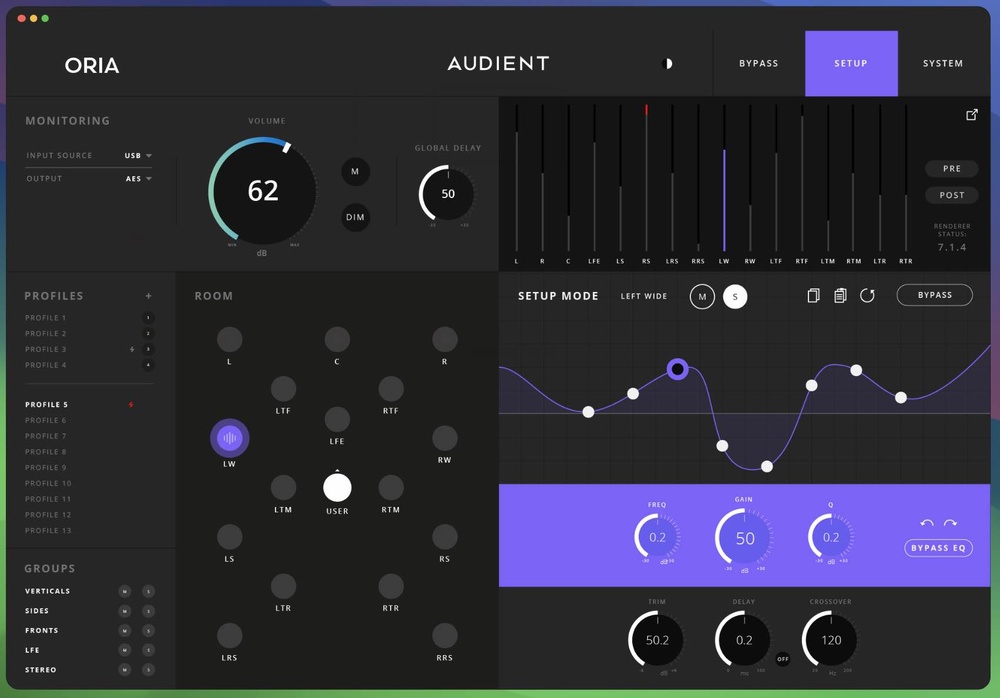Viewport: 1000px width, 698px height.
Task: Select the RTM speaker icon
Action: [391, 487]
